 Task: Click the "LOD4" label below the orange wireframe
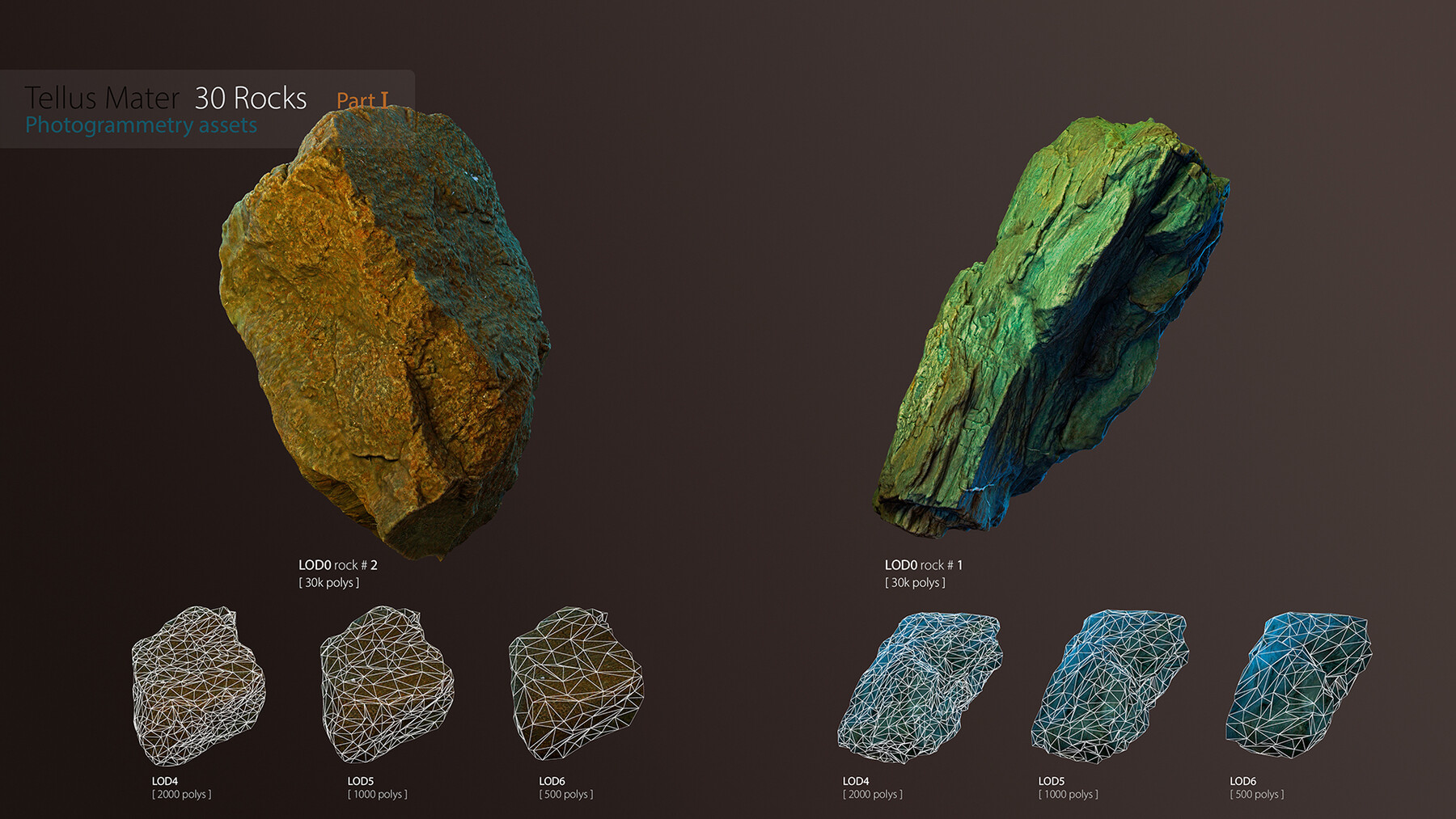[165, 781]
